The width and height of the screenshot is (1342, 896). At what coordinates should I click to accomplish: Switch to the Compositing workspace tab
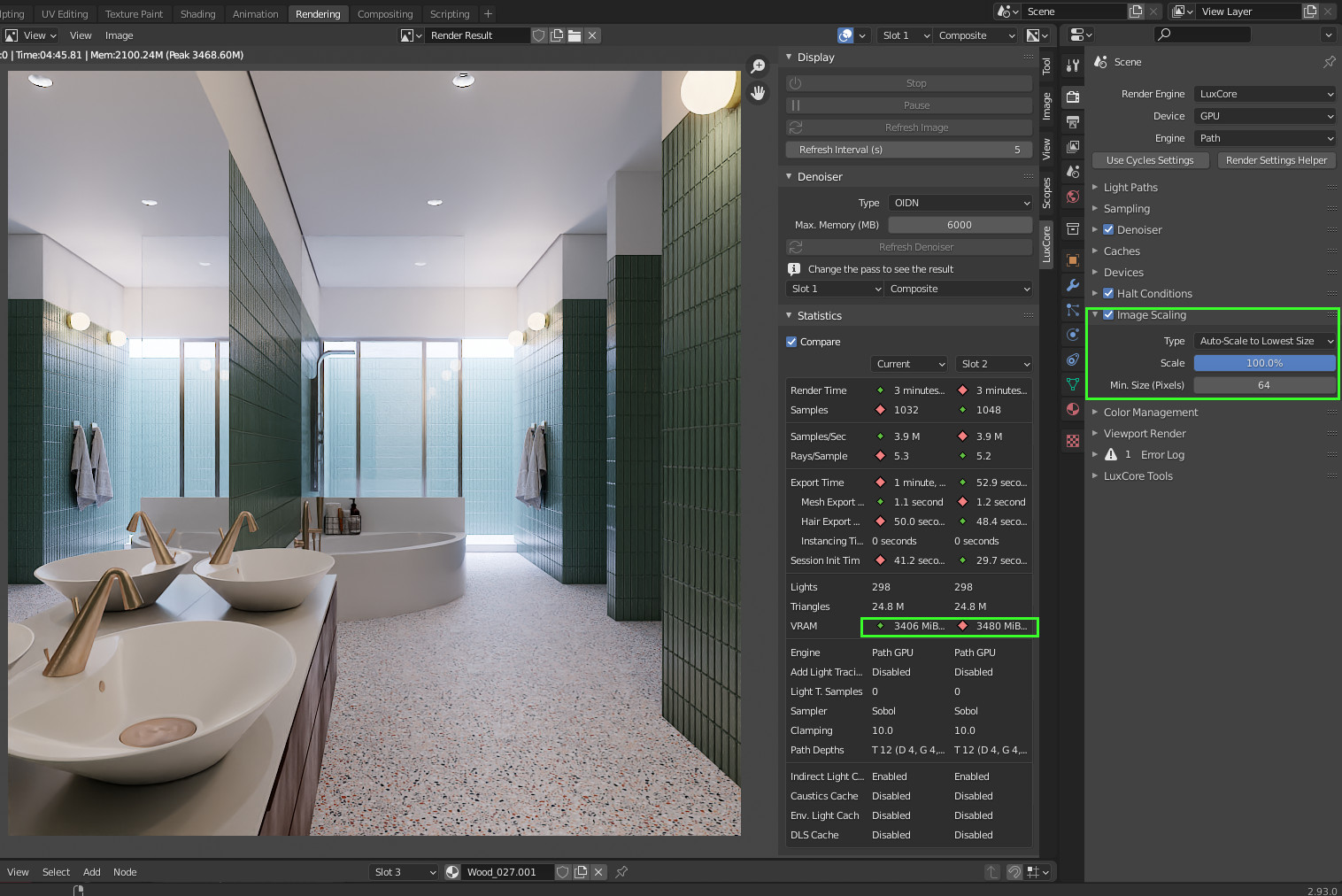click(385, 14)
